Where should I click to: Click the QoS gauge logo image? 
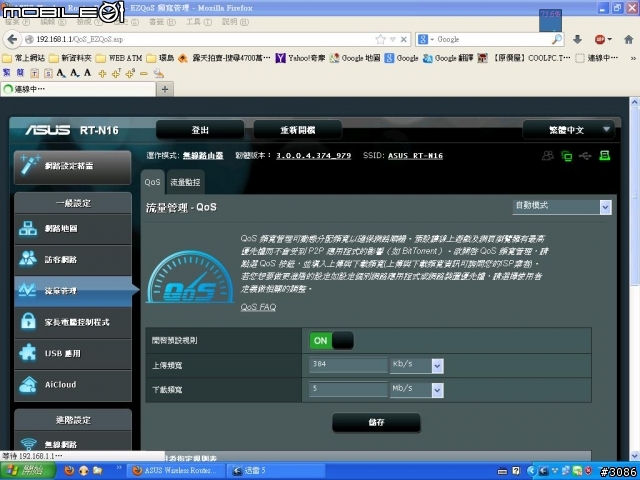(x=190, y=277)
